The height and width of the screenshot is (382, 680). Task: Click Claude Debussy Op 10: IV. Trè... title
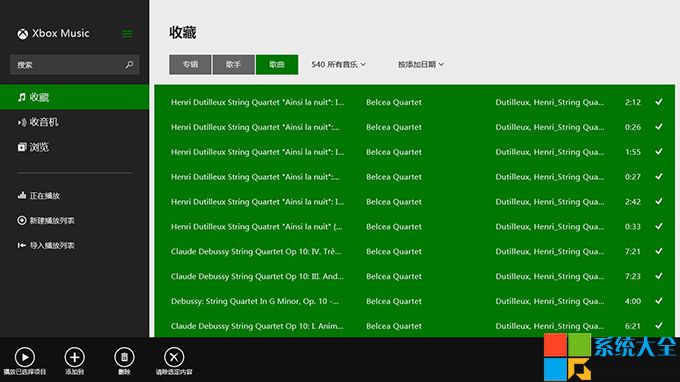coord(256,251)
